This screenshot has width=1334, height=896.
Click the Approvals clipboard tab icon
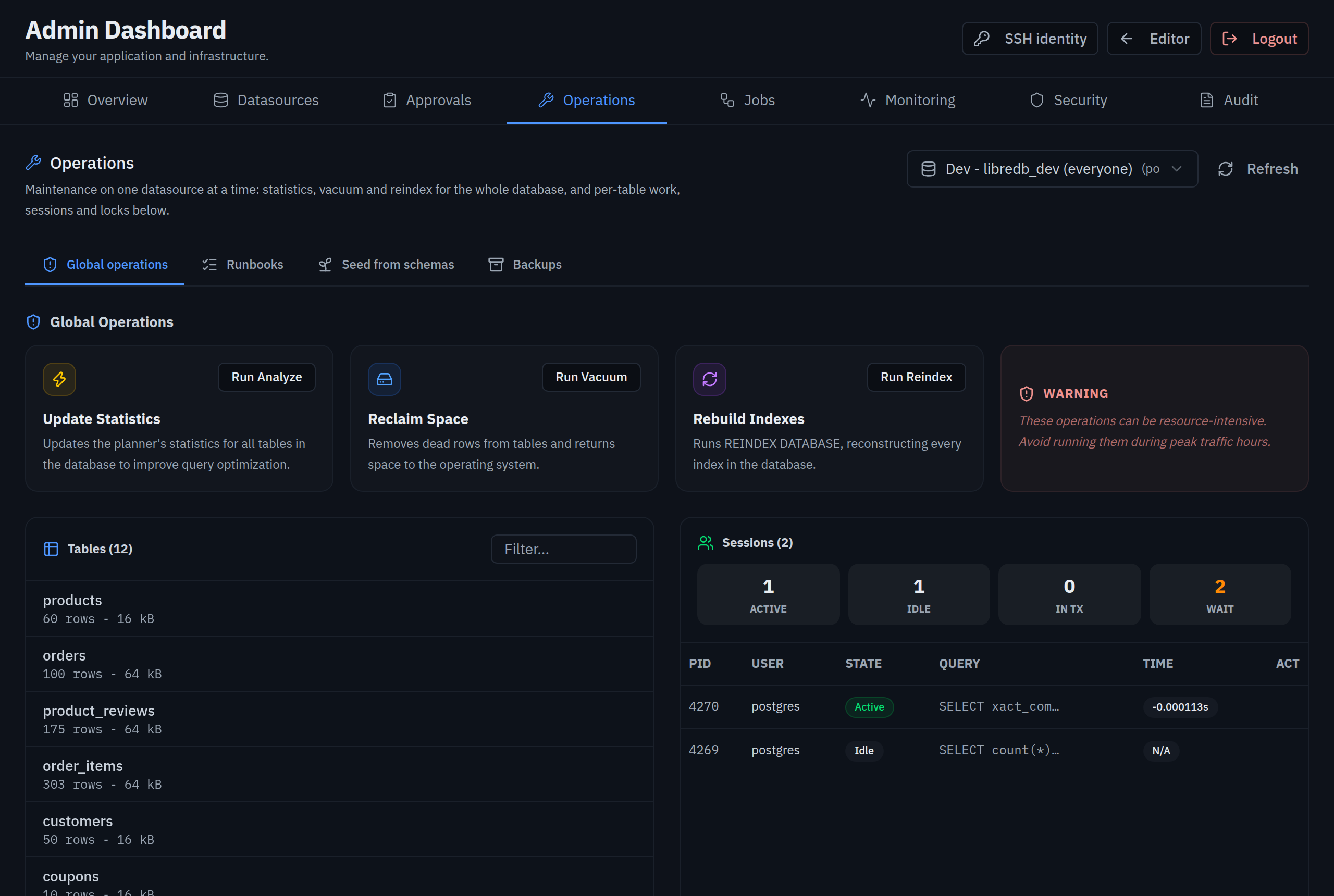pyautogui.click(x=389, y=100)
